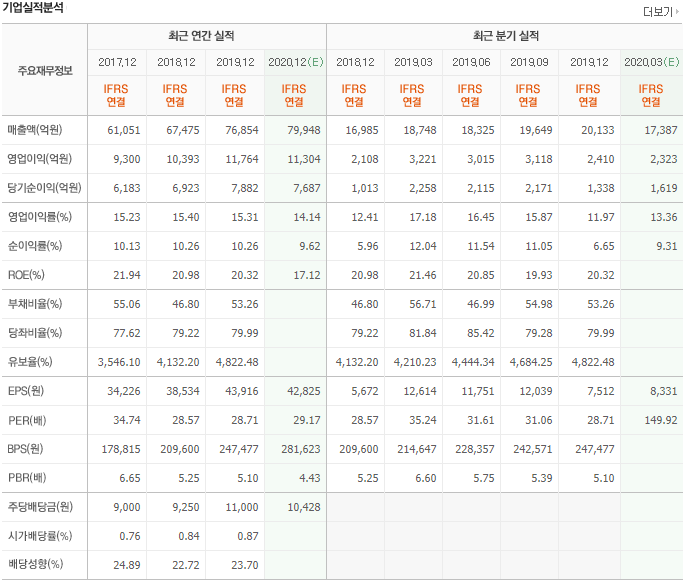Click the dividend yield value 0.87
The width and height of the screenshot is (692, 583).
coord(248,536)
